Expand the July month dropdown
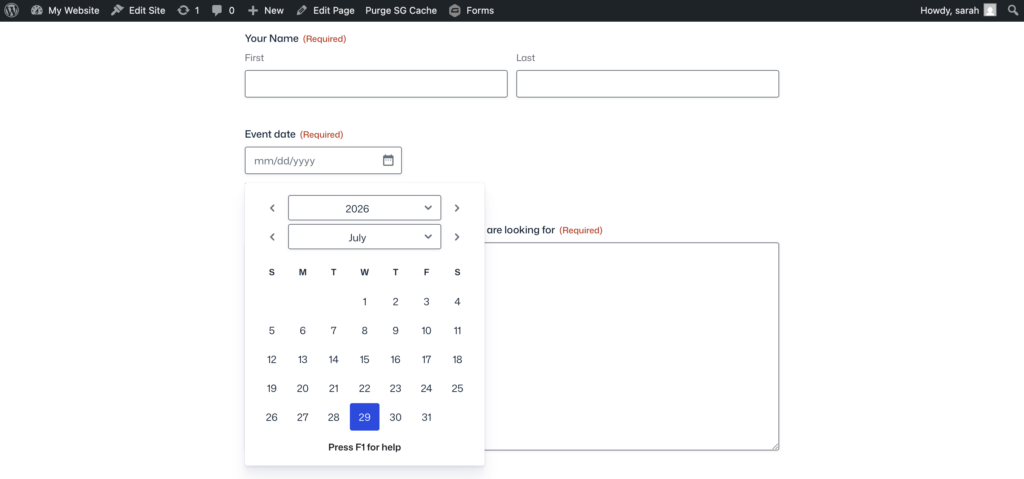 pos(364,237)
